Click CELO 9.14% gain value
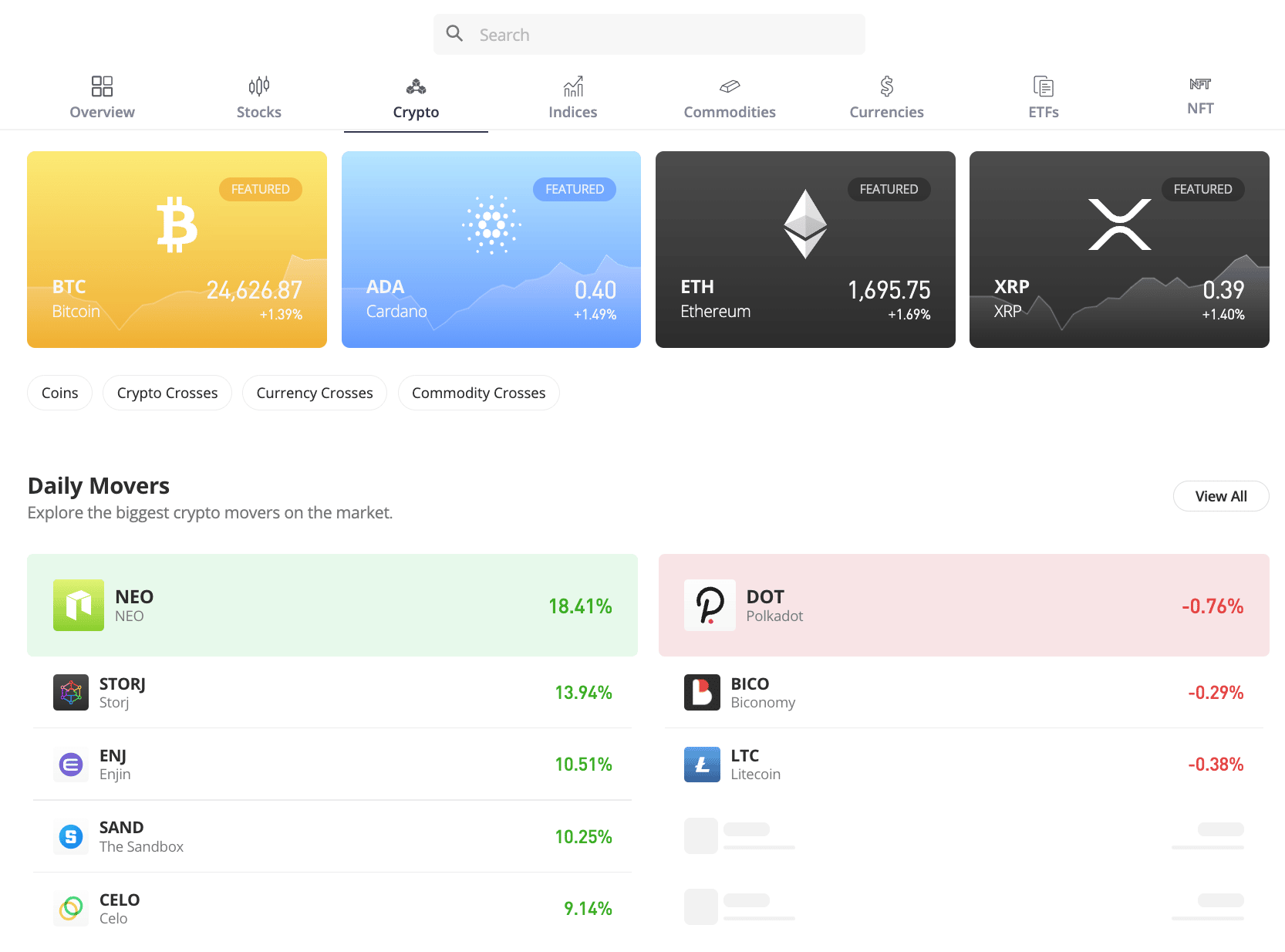1285x952 pixels. point(588,909)
